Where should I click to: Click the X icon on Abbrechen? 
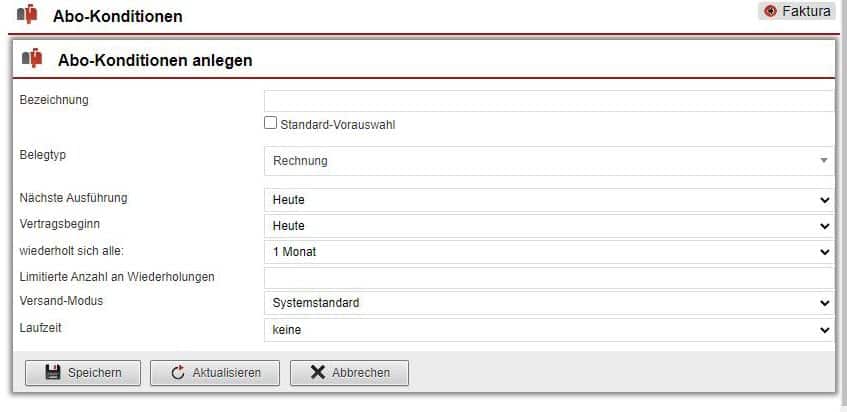pos(318,373)
